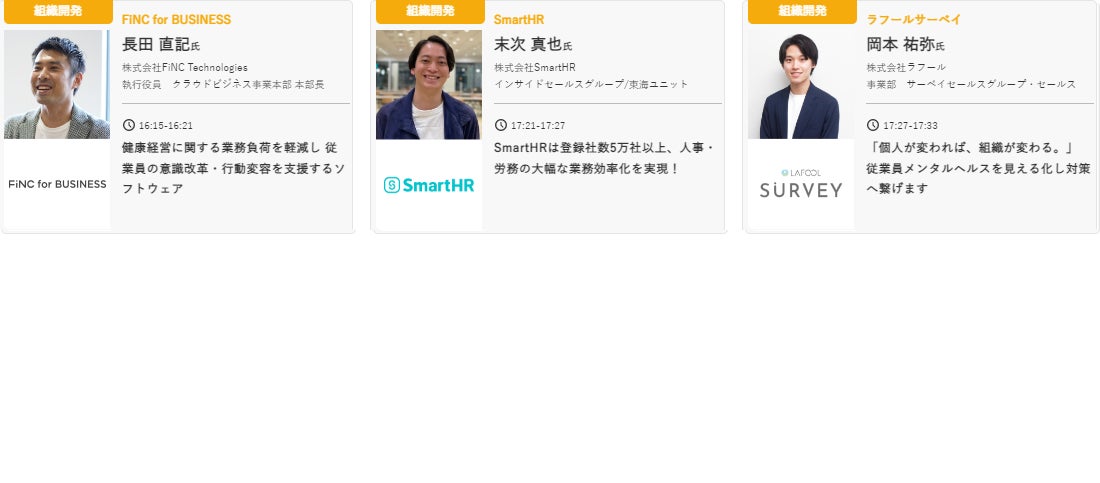This screenshot has height=483, width=1100.
Task: Click the FiNC for BUSINESS logo text
Action: pyautogui.click(x=57, y=184)
